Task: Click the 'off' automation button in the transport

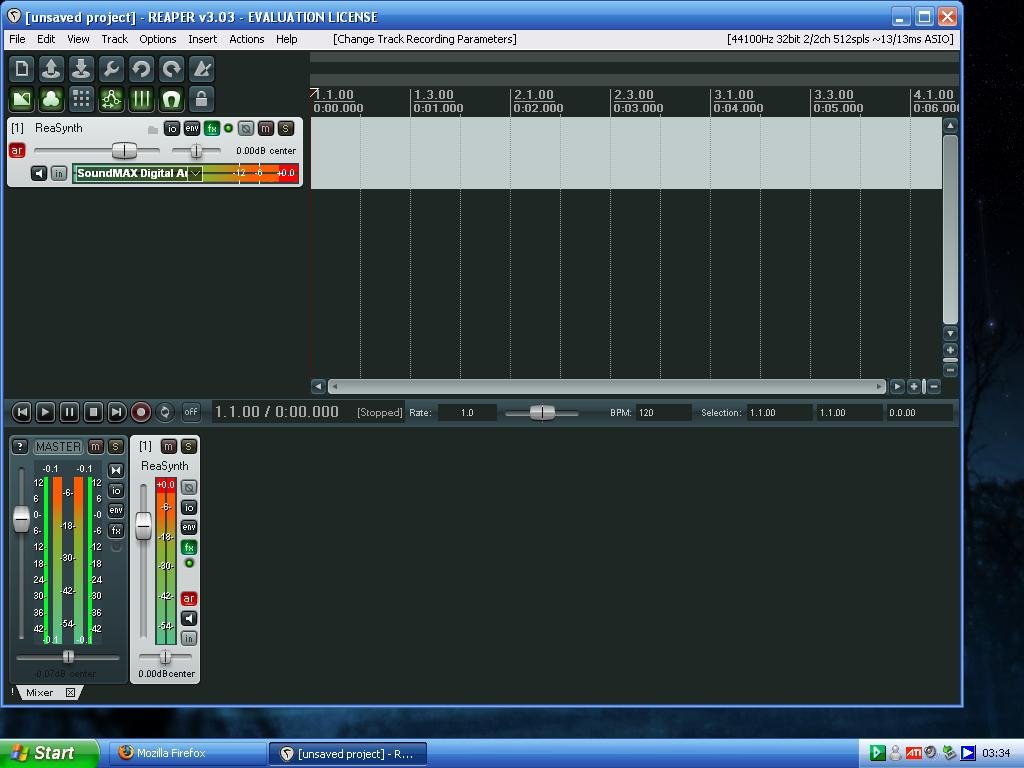Action: (191, 412)
